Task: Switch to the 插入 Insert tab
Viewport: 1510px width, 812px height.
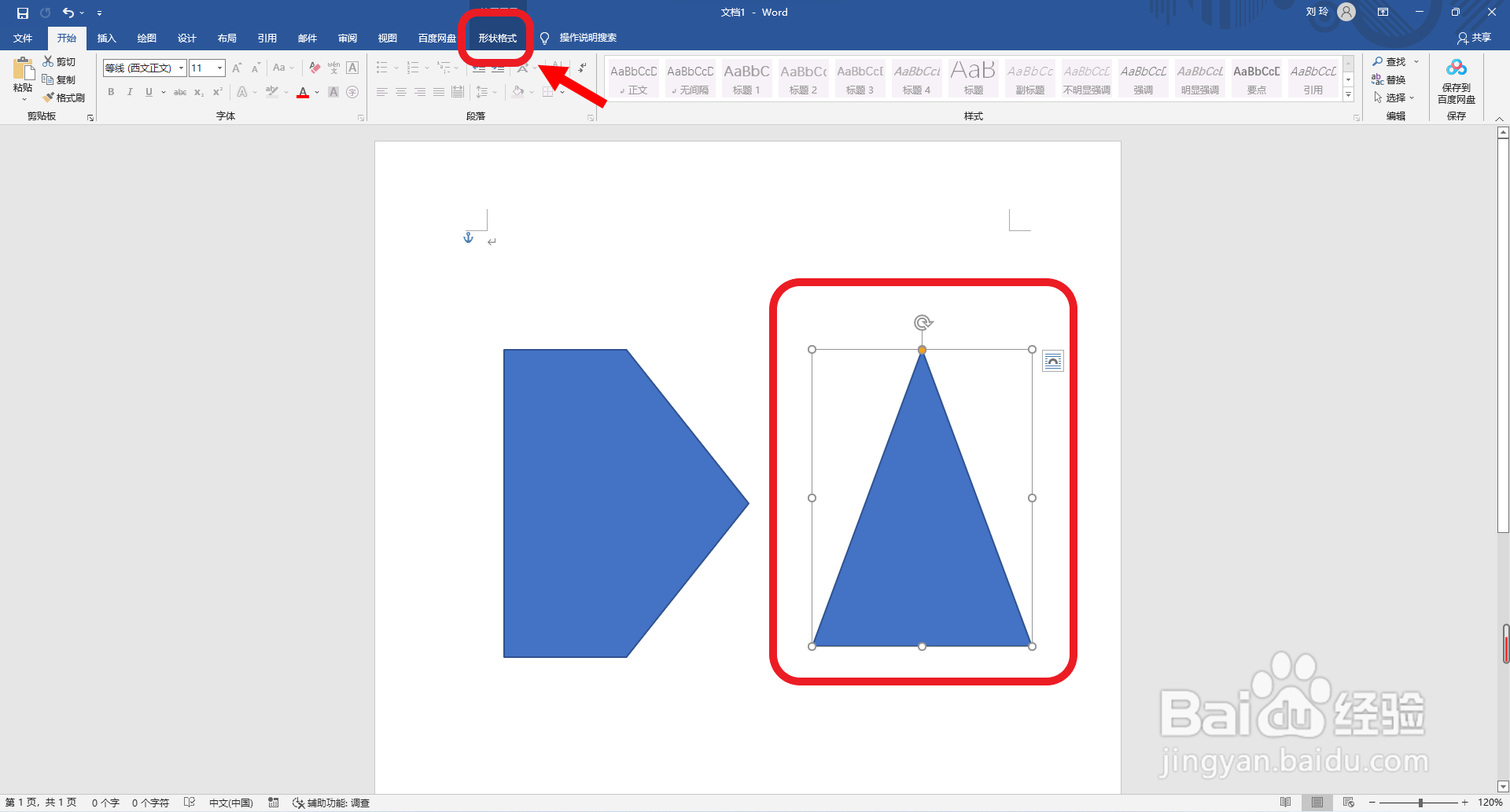Action: point(106,38)
